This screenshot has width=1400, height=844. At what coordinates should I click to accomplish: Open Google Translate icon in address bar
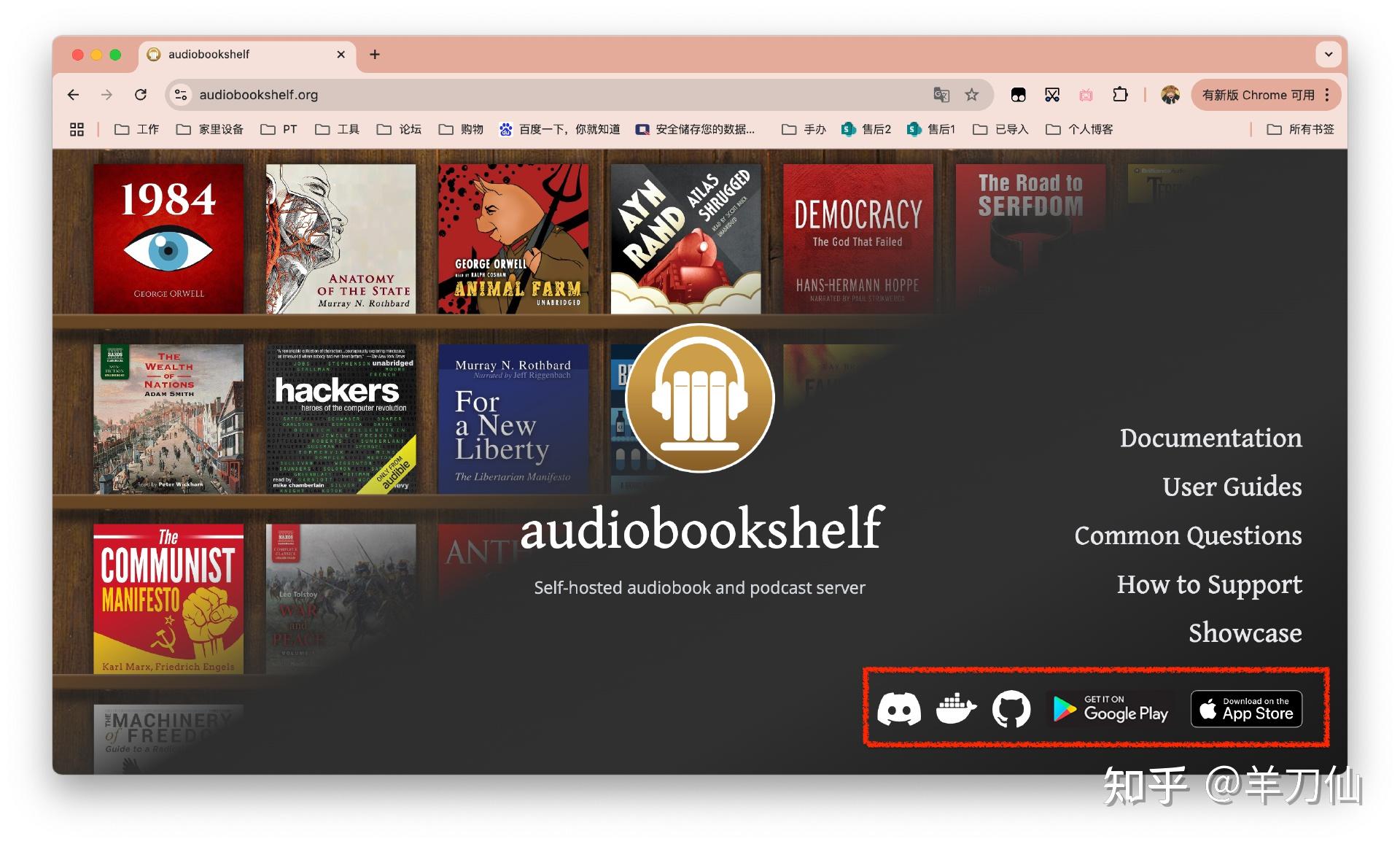tap(941, 95)
